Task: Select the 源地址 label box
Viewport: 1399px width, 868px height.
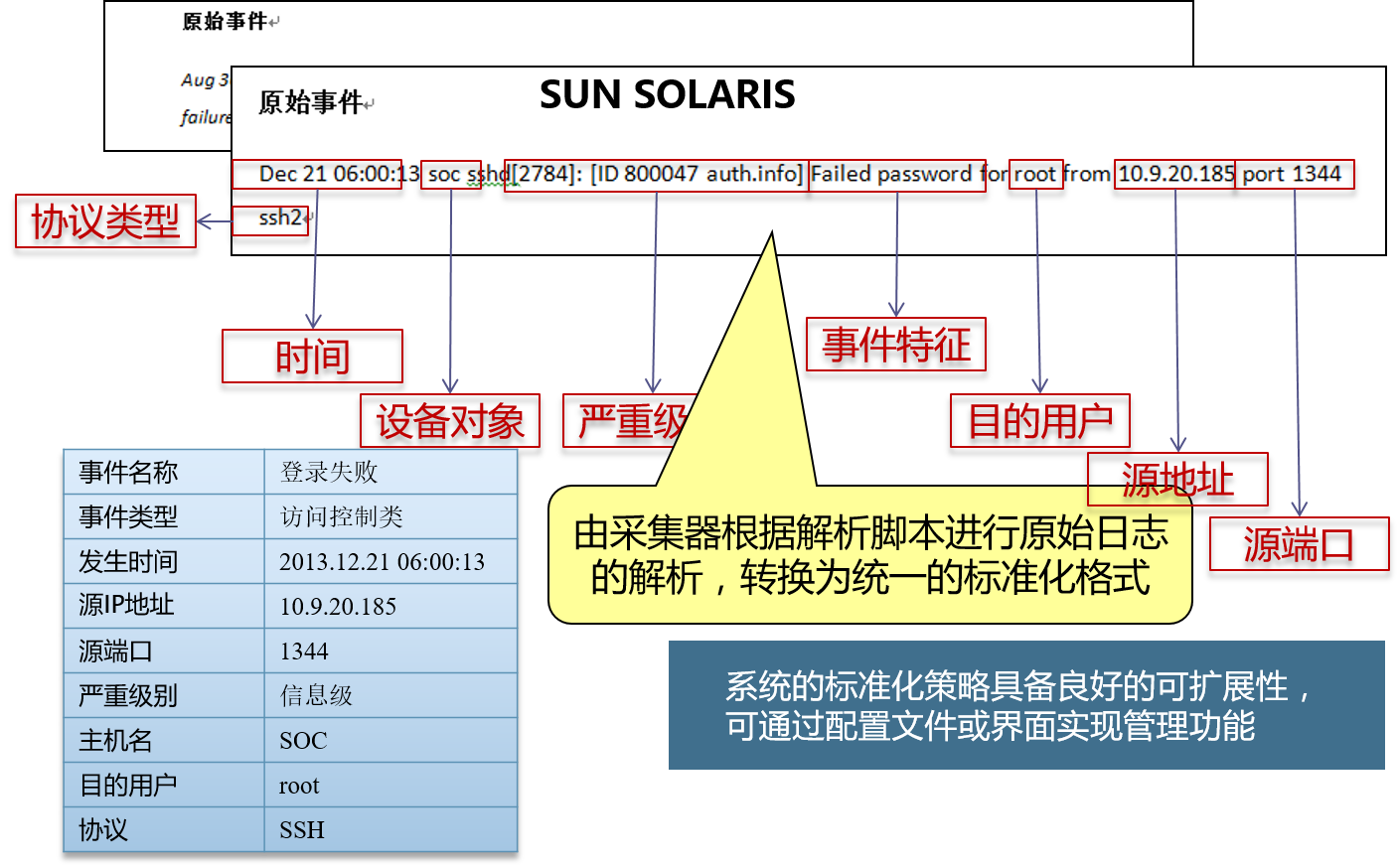Action: pyautogui.click(x=1177, y=480)
